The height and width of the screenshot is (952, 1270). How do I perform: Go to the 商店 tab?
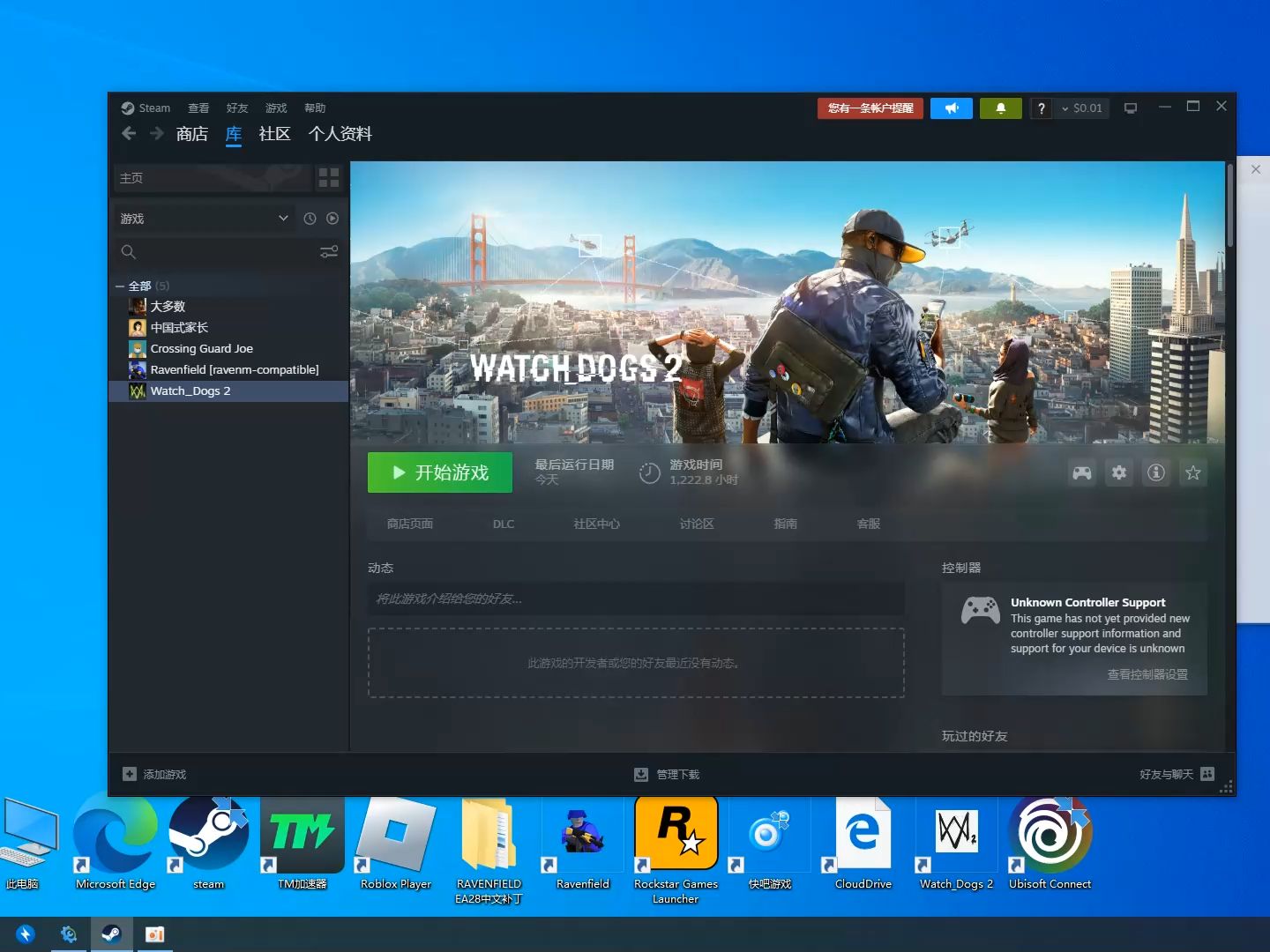click(192, 134)
